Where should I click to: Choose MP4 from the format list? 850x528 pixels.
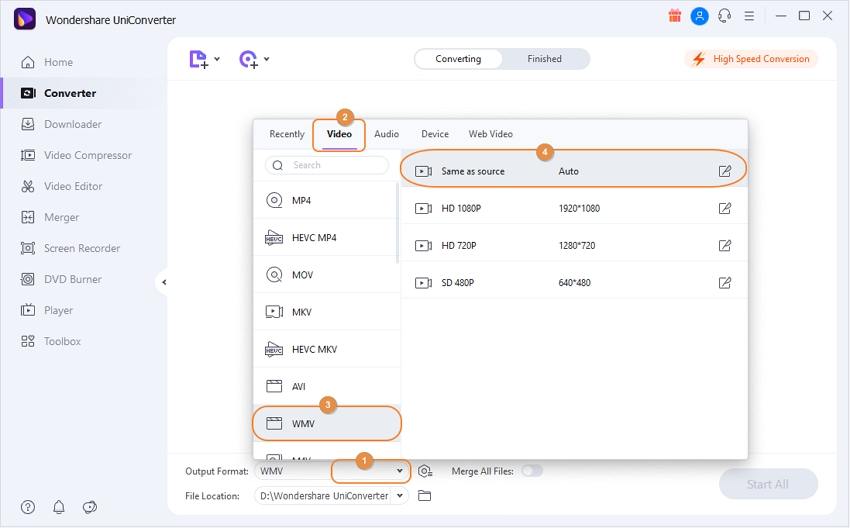(x=326, y=201)
